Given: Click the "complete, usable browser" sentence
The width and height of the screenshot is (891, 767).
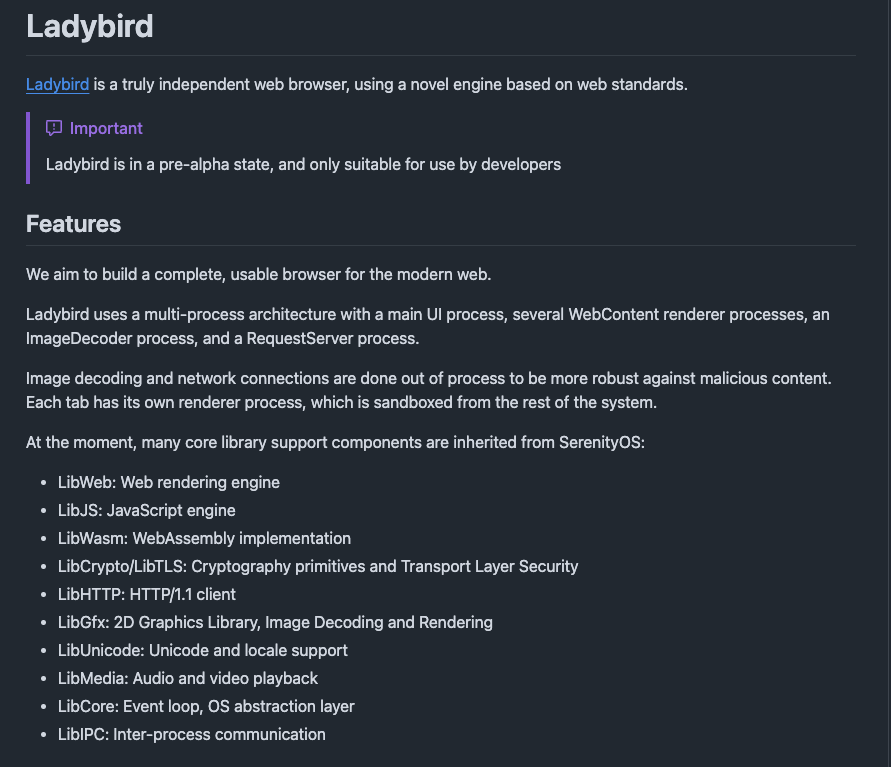Looking at the screenshot, I should click(258, 274).
